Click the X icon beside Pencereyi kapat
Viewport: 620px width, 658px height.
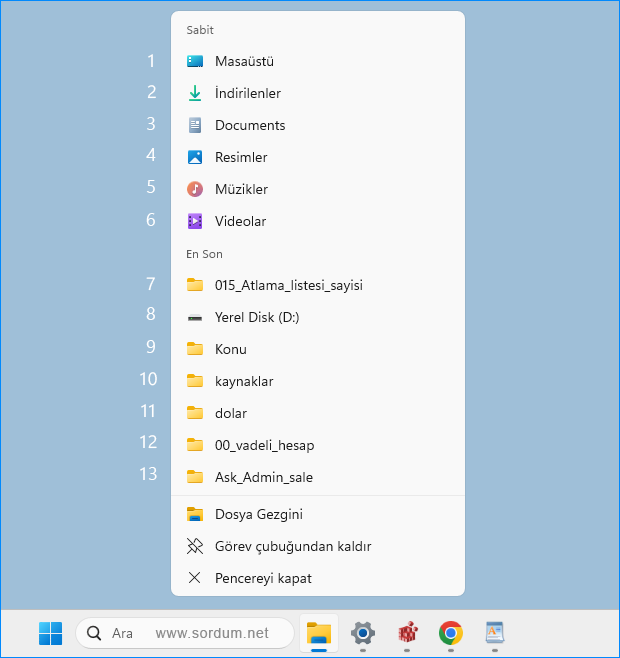(x=194, y=578)
